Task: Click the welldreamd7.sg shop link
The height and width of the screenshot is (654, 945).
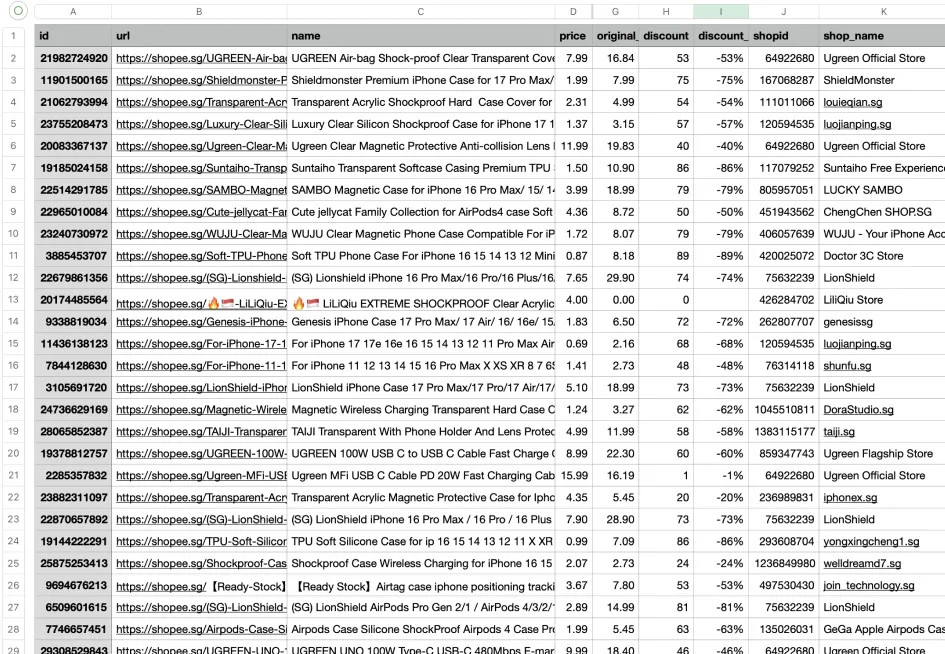Action: tap(861, 563)
